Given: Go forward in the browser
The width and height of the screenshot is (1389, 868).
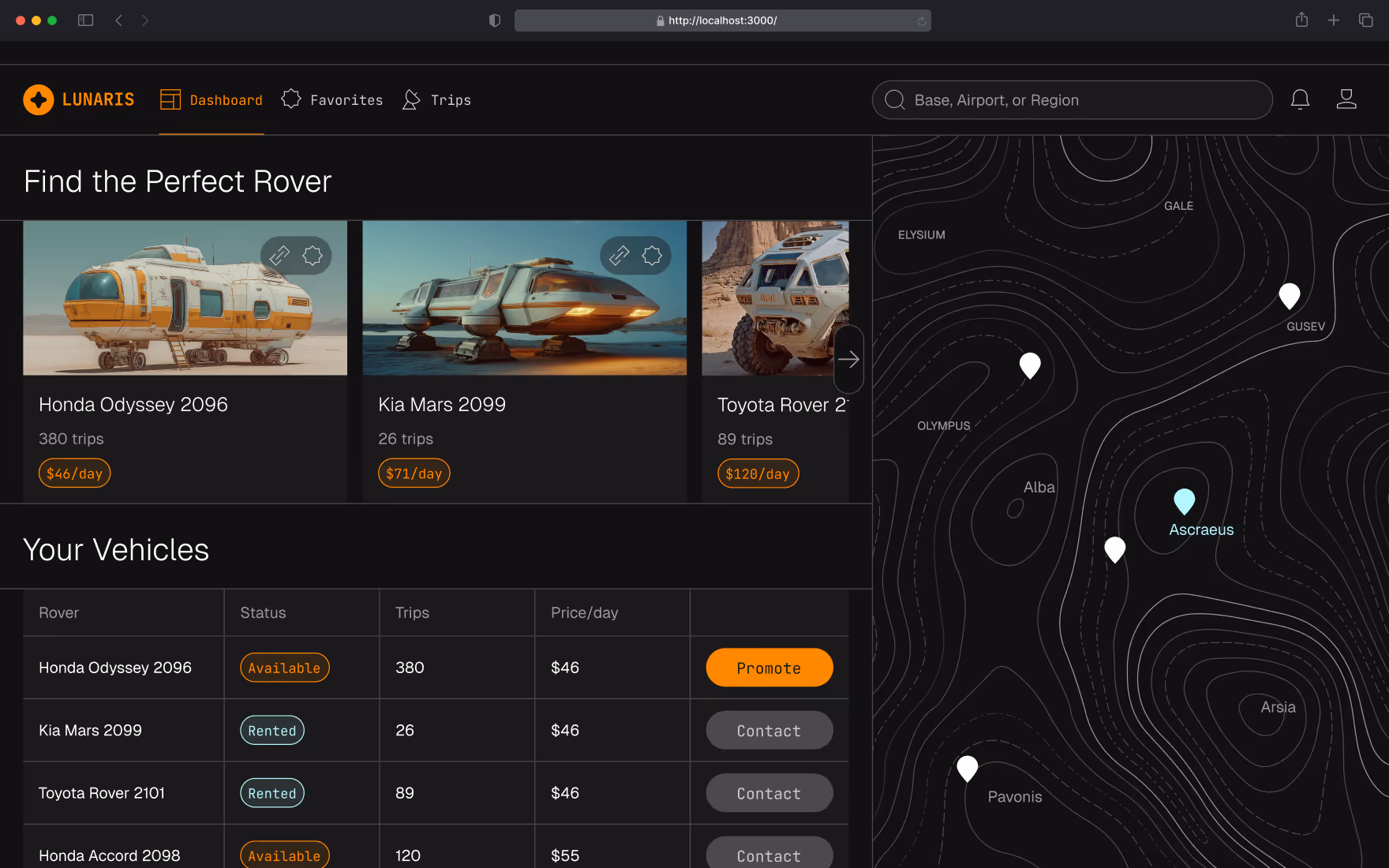Looking at the screenshot, I should coord(145,21).
